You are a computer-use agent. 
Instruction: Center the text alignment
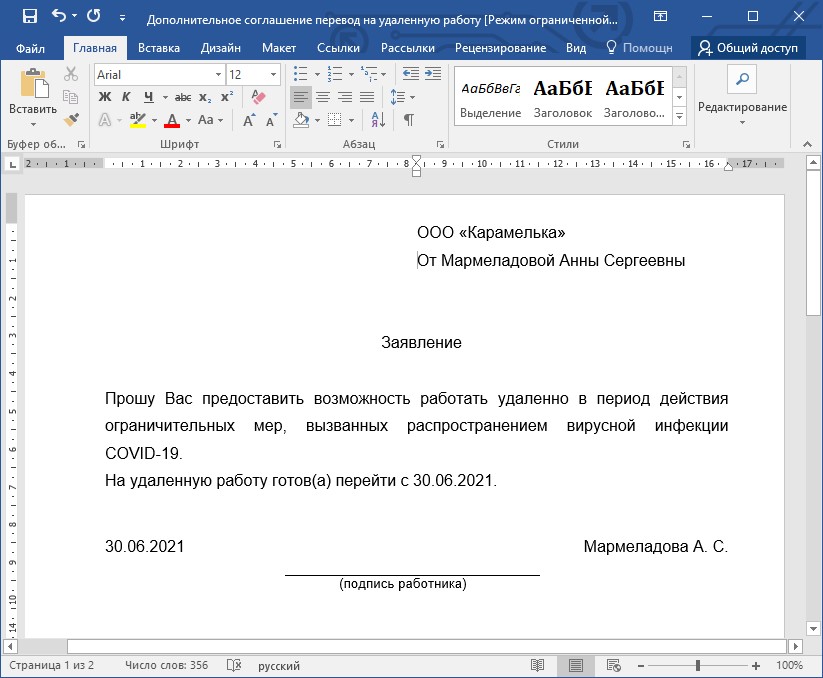pyautogui.click(x=323, y=97)
